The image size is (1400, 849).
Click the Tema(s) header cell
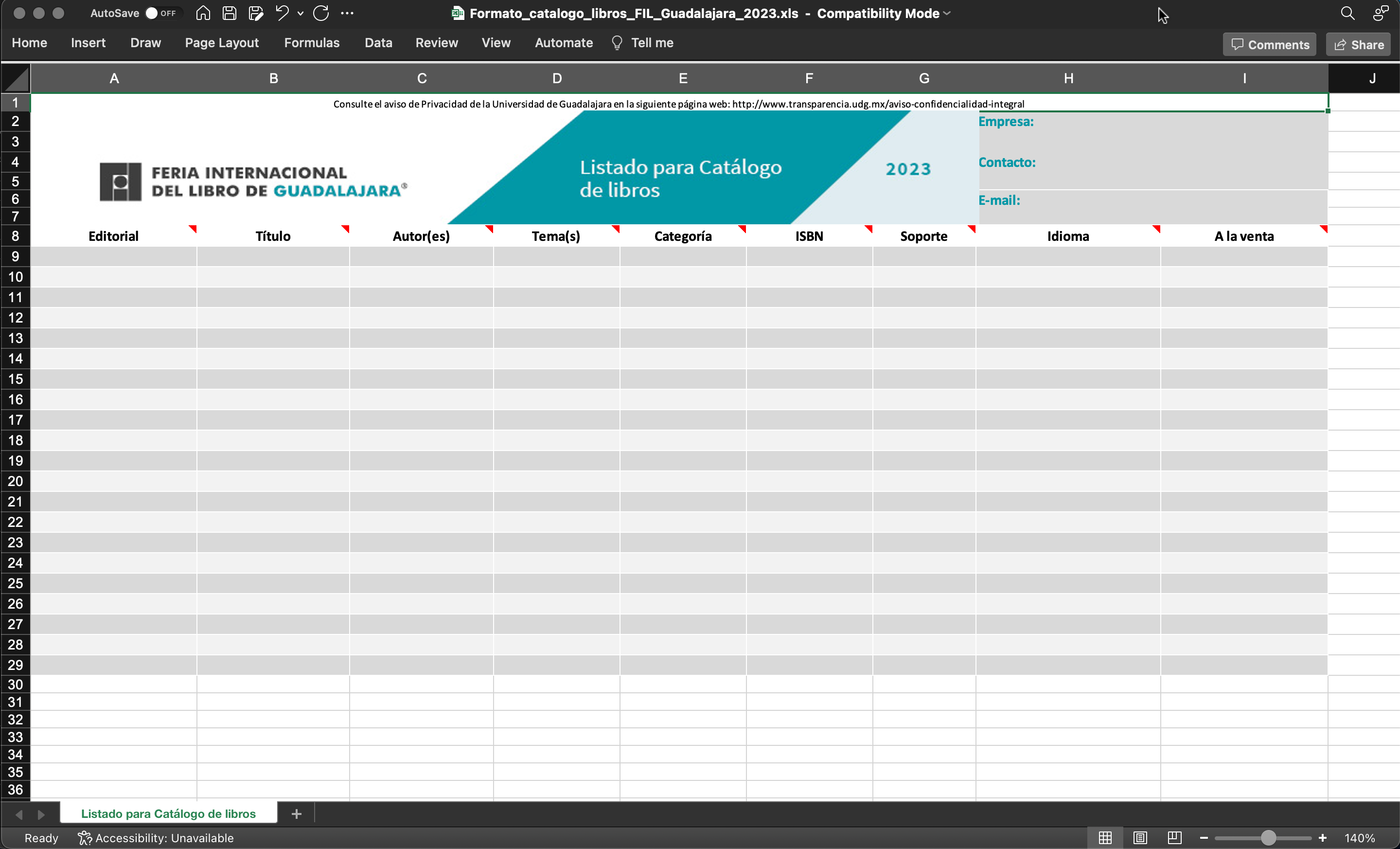click(x=557, y=236)
